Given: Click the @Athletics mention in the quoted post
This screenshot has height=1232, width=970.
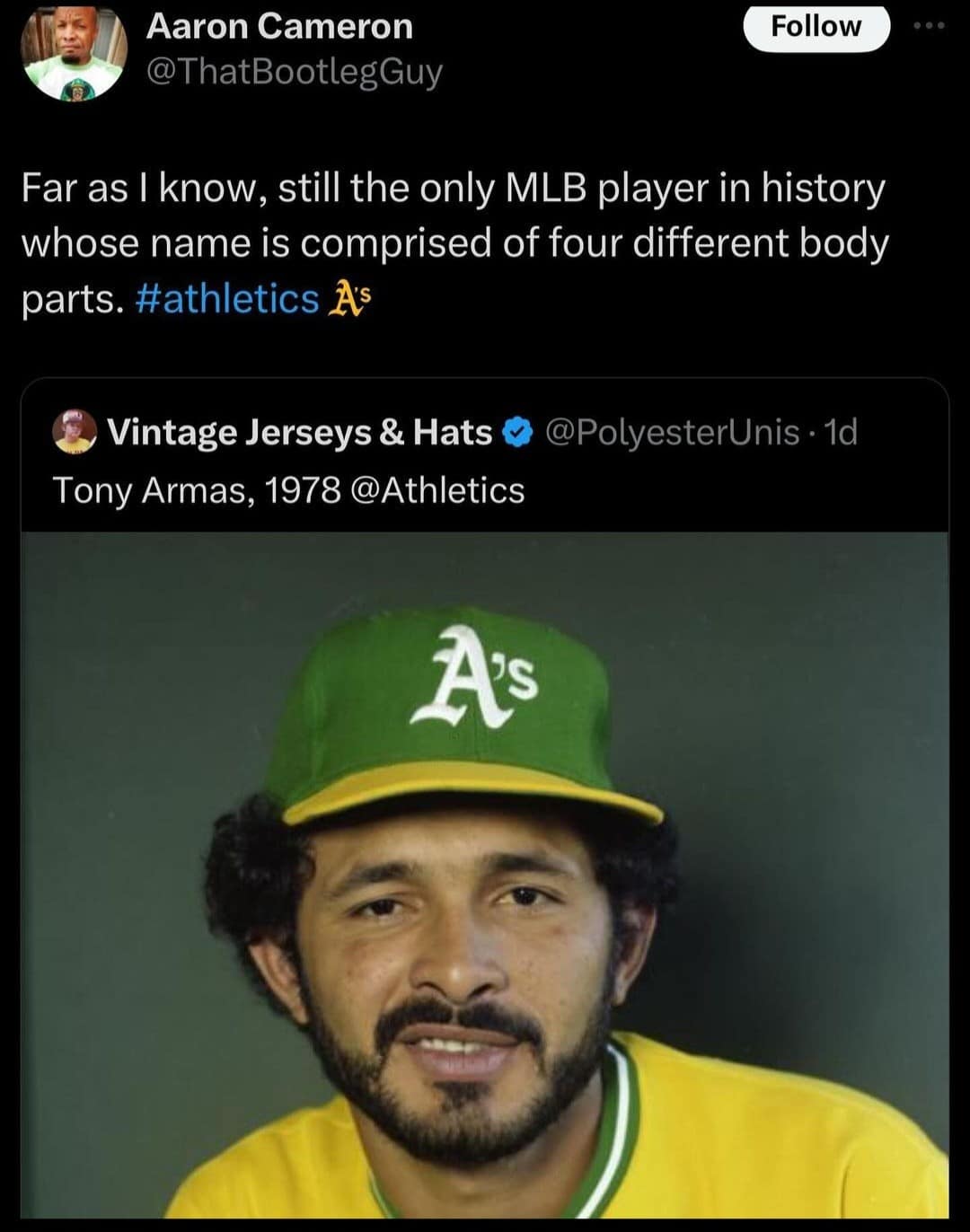Looking at the screenshot, I should coord(441,490).
